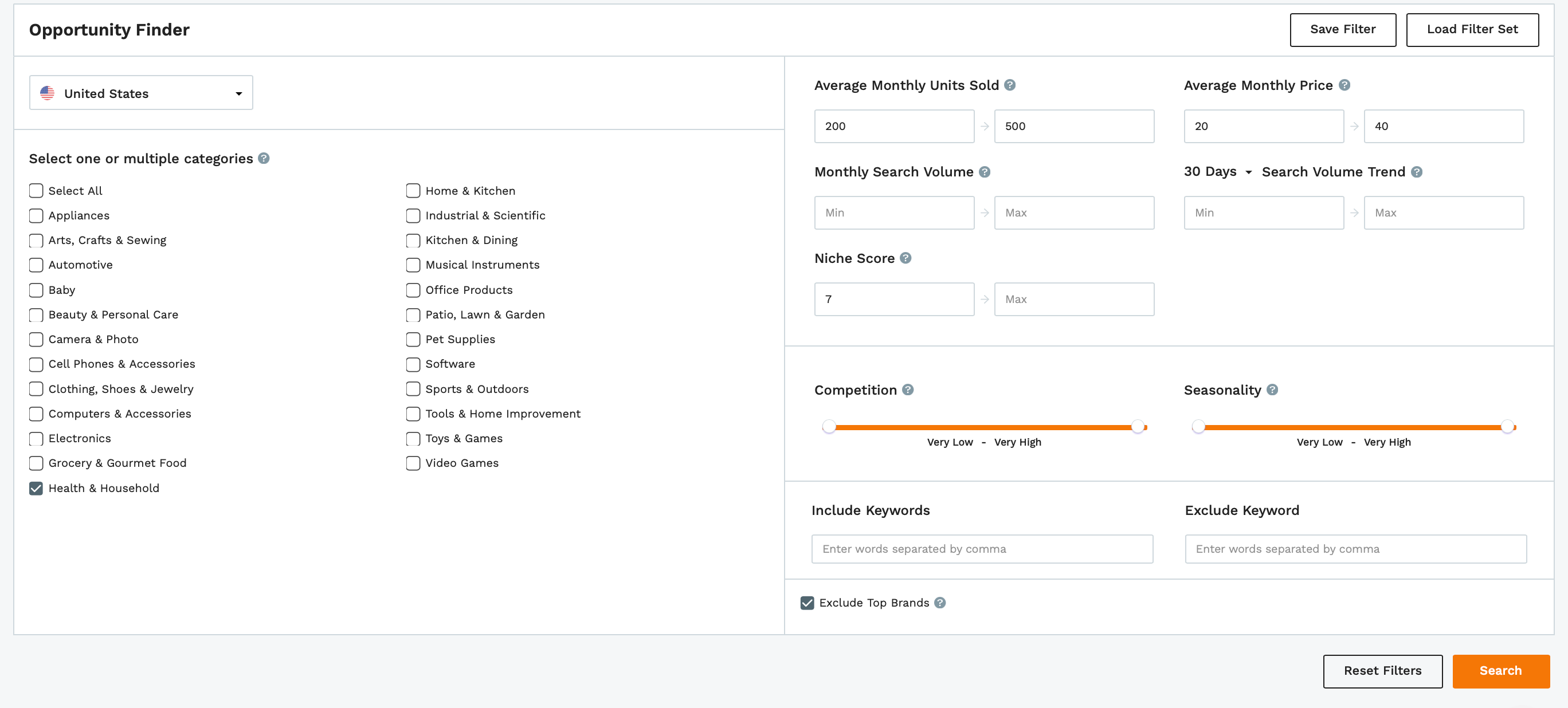Click Monthly Search Volume Max field

1074,213
